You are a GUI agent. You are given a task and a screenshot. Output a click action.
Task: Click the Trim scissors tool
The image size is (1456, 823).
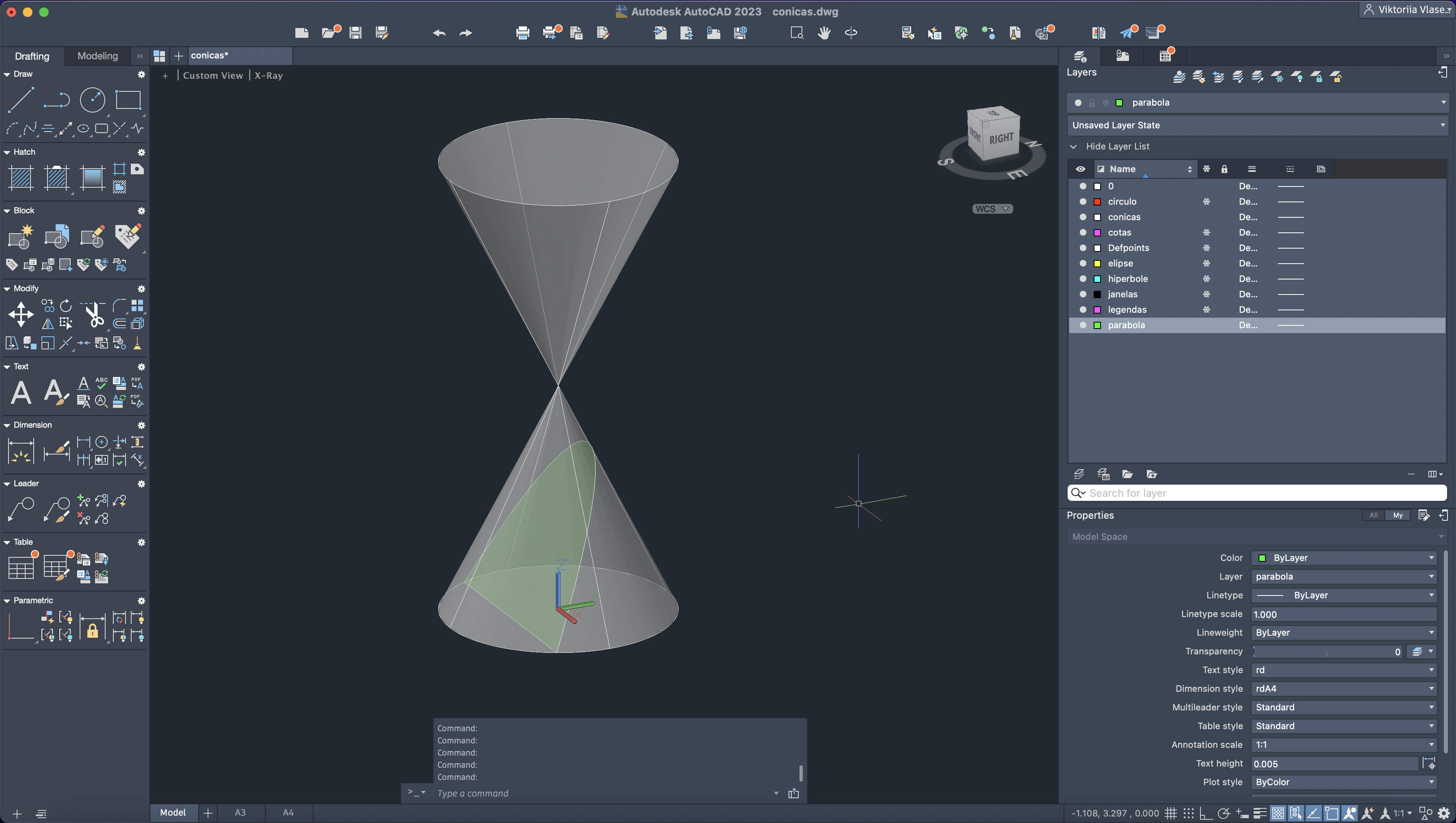94,314
